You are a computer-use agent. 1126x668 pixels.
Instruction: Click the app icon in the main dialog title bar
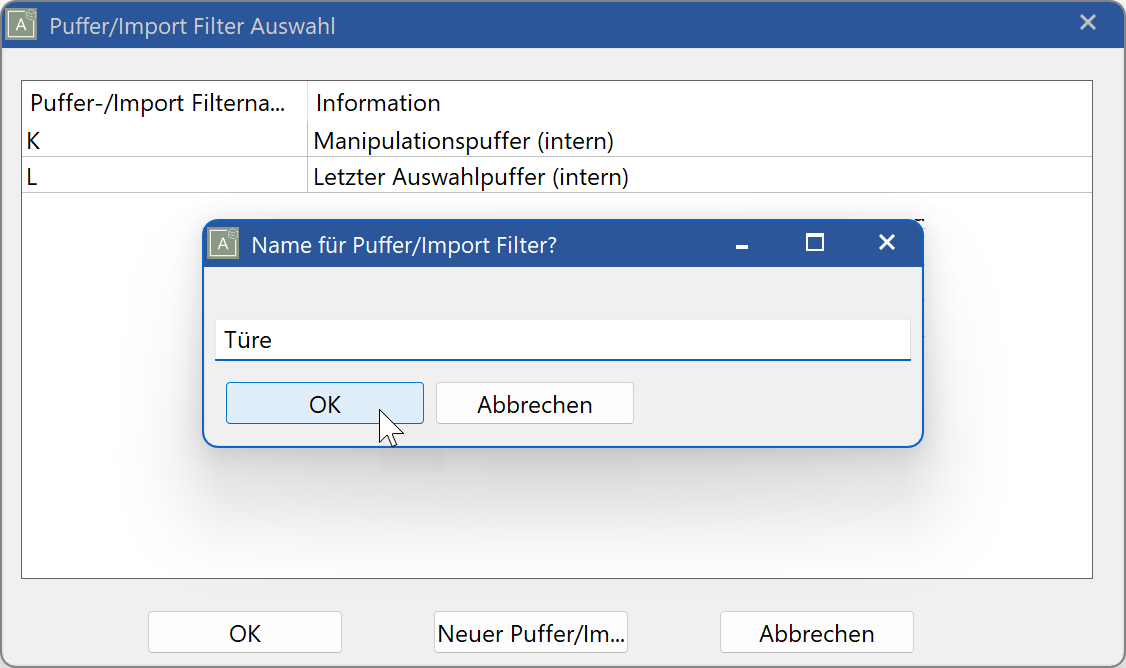(24, 22)
